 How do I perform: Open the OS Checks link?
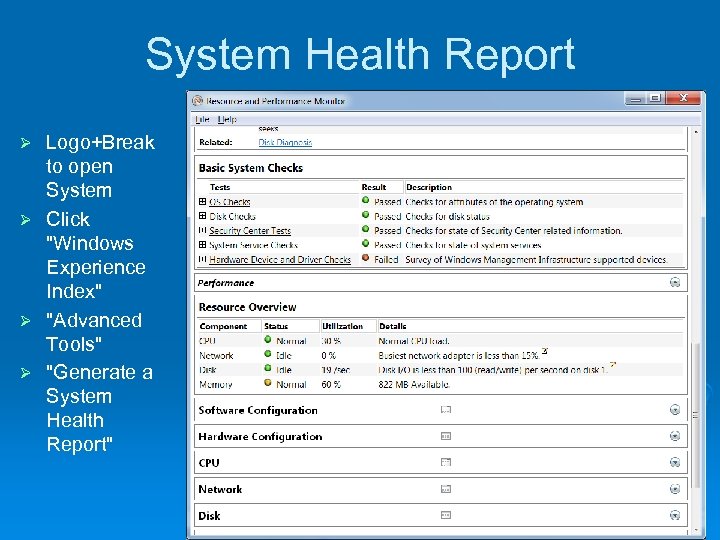point(230,202)
